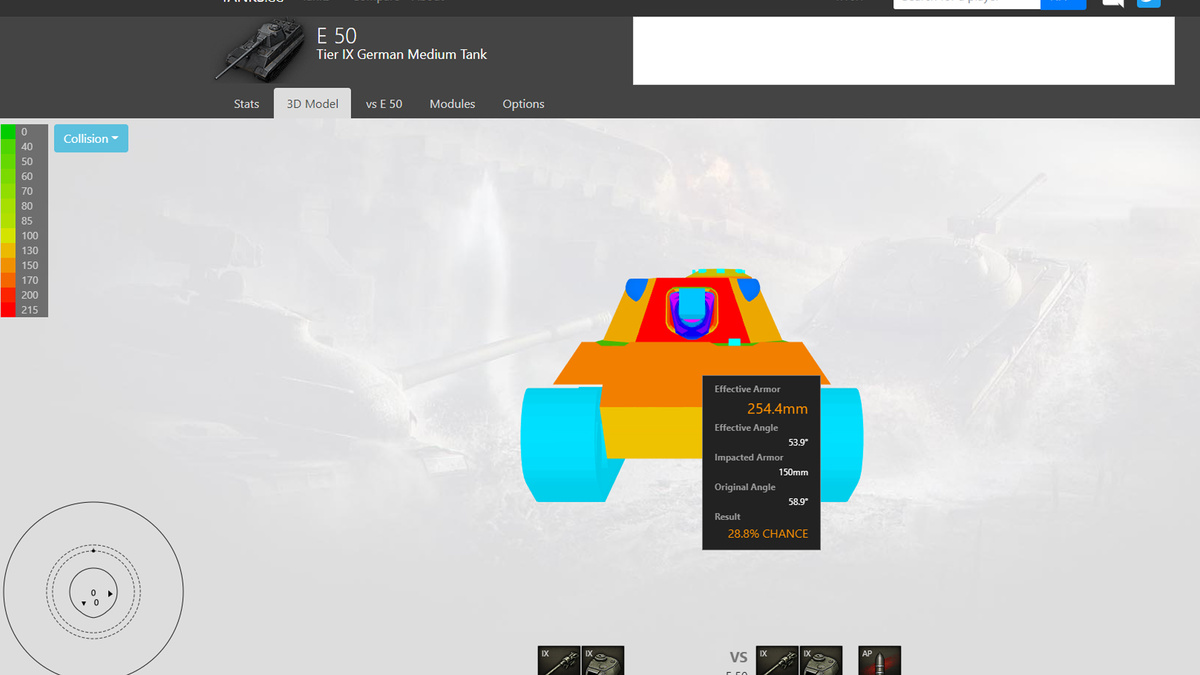Expand the Collision dropdown

click(91, 139)
